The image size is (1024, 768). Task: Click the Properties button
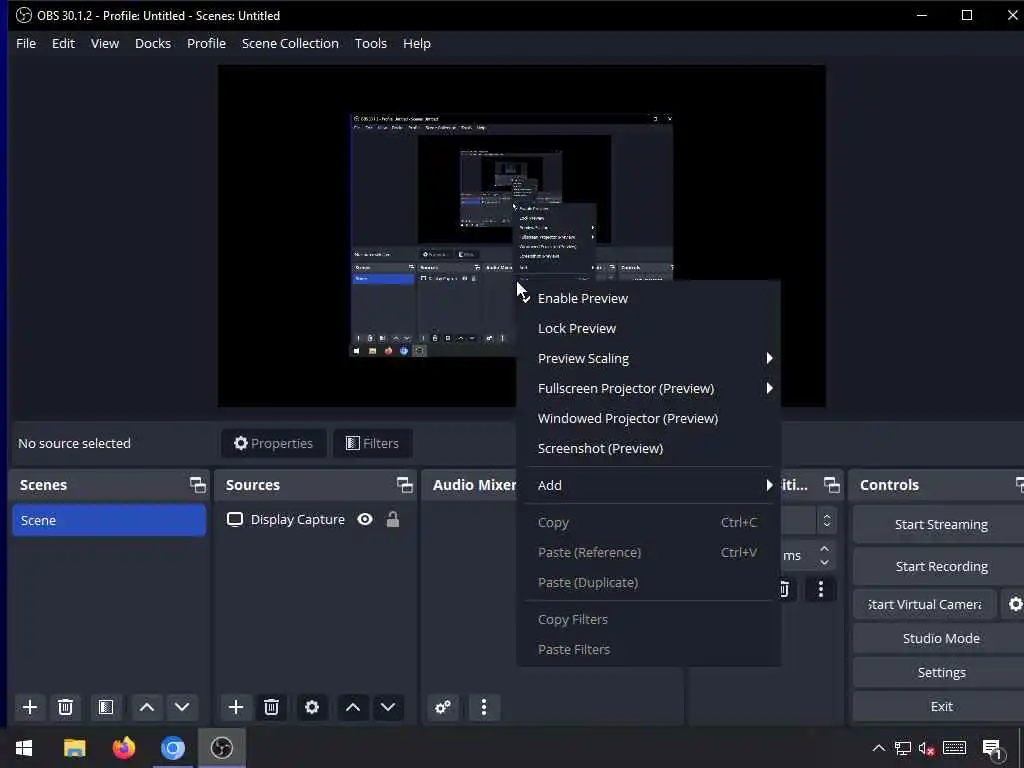click(274, 443)
